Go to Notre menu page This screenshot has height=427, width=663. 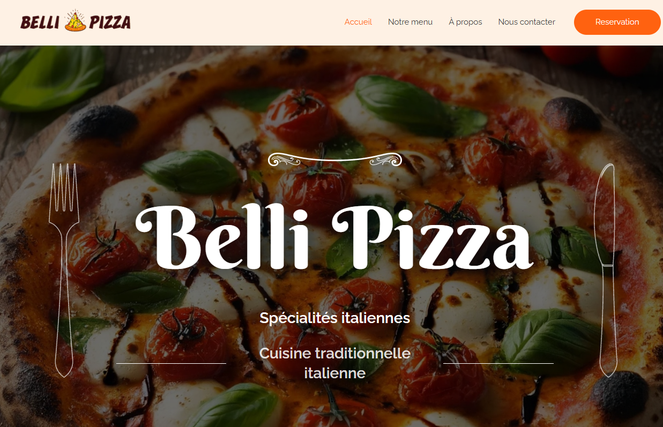410,22
